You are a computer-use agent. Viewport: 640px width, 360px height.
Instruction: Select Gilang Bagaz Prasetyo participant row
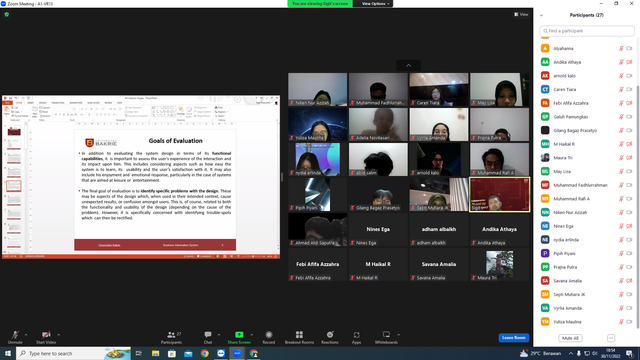587,131
